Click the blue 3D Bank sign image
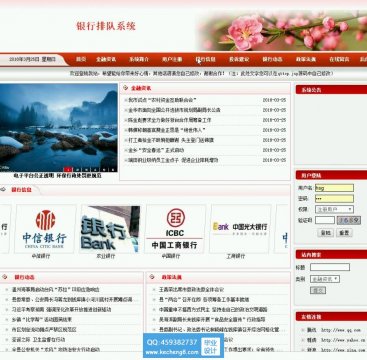 click(110, 229)
